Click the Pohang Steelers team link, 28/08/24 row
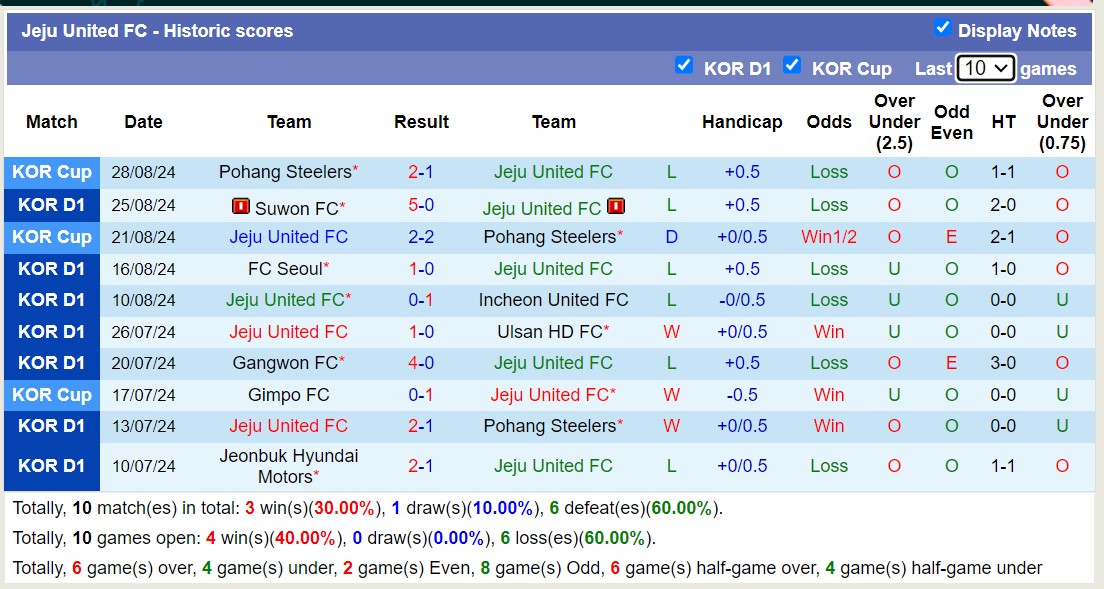The image size is (1104, 589). (285, 172)
